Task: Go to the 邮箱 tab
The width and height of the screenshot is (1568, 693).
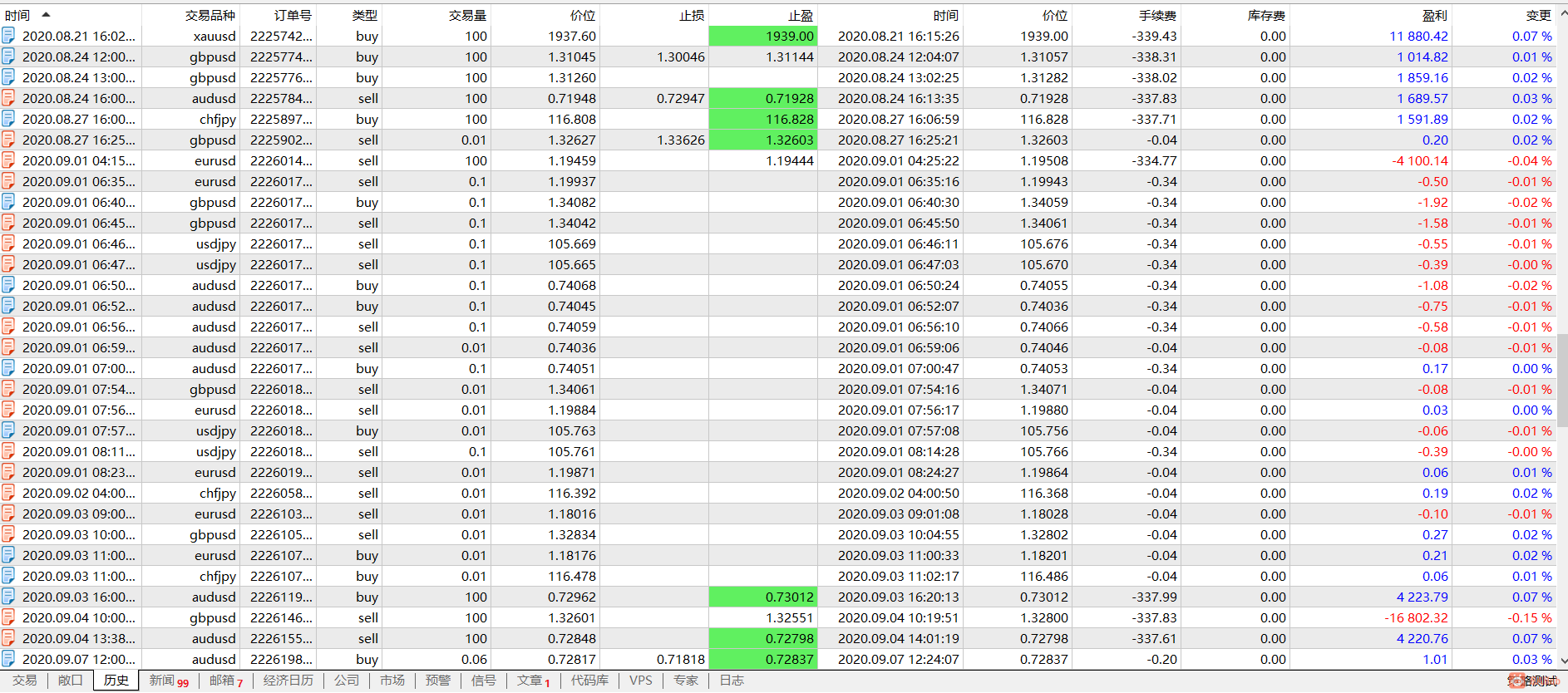Action: tap(226, 681)
